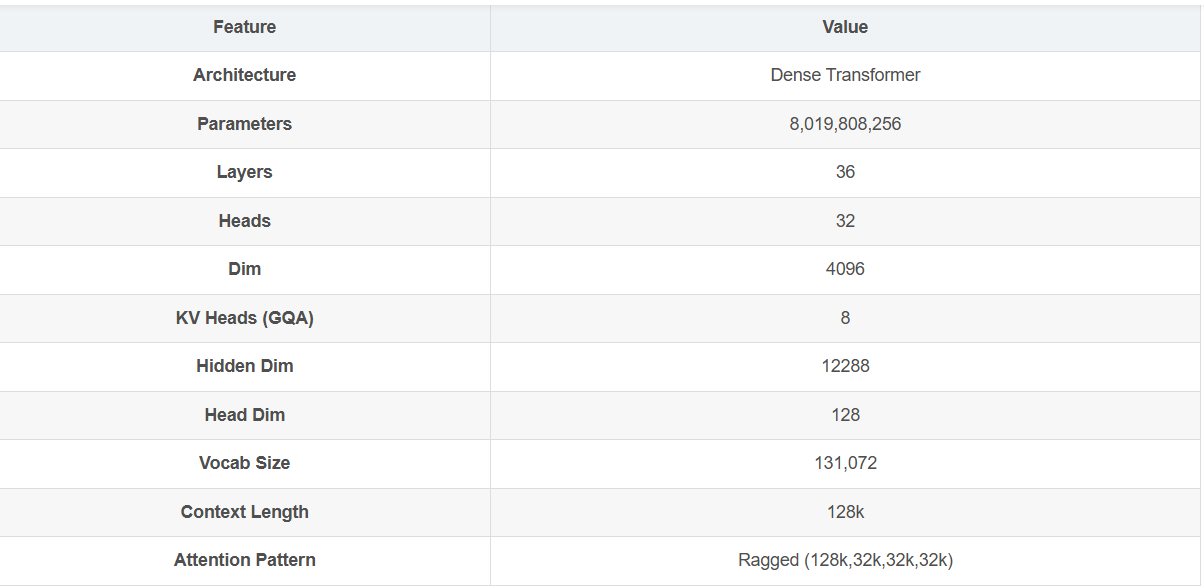Click the Feature column header
1204x586 pixels.
click(x=244, y=27)
